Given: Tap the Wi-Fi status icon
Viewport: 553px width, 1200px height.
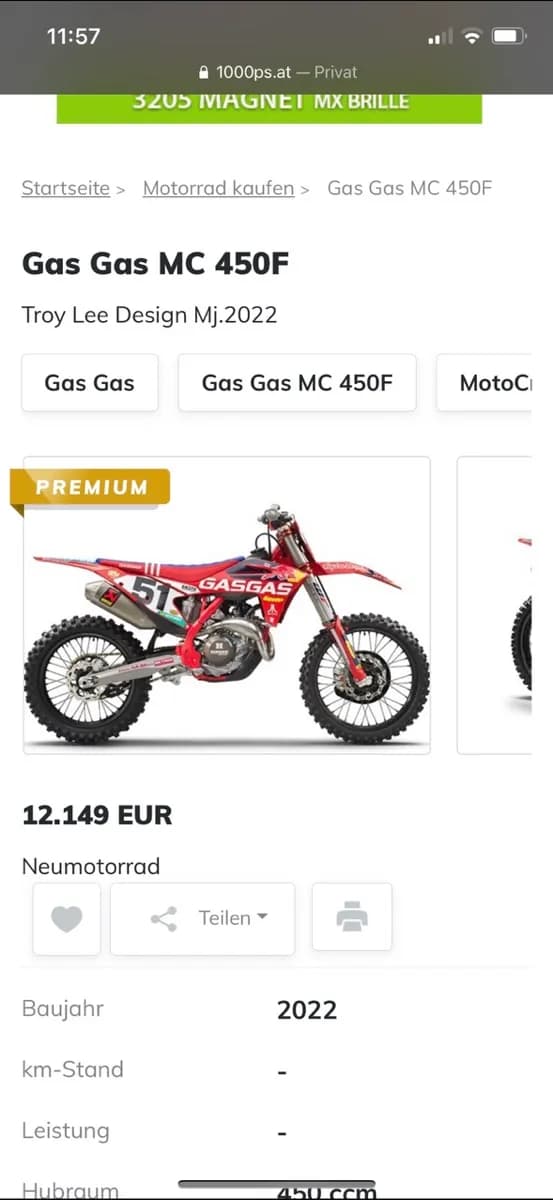Looking at the screenshot, I should coord(472,37).
